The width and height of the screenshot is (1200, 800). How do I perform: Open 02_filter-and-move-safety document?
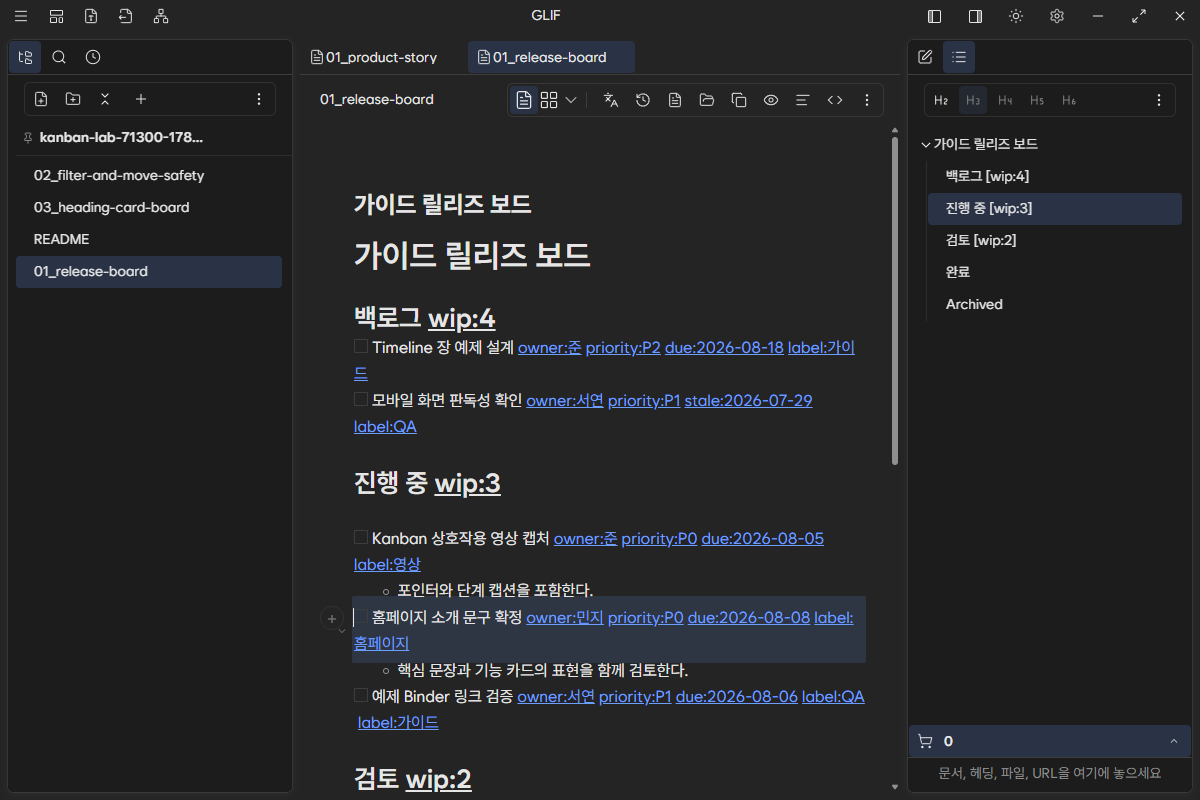pos(149,175)
